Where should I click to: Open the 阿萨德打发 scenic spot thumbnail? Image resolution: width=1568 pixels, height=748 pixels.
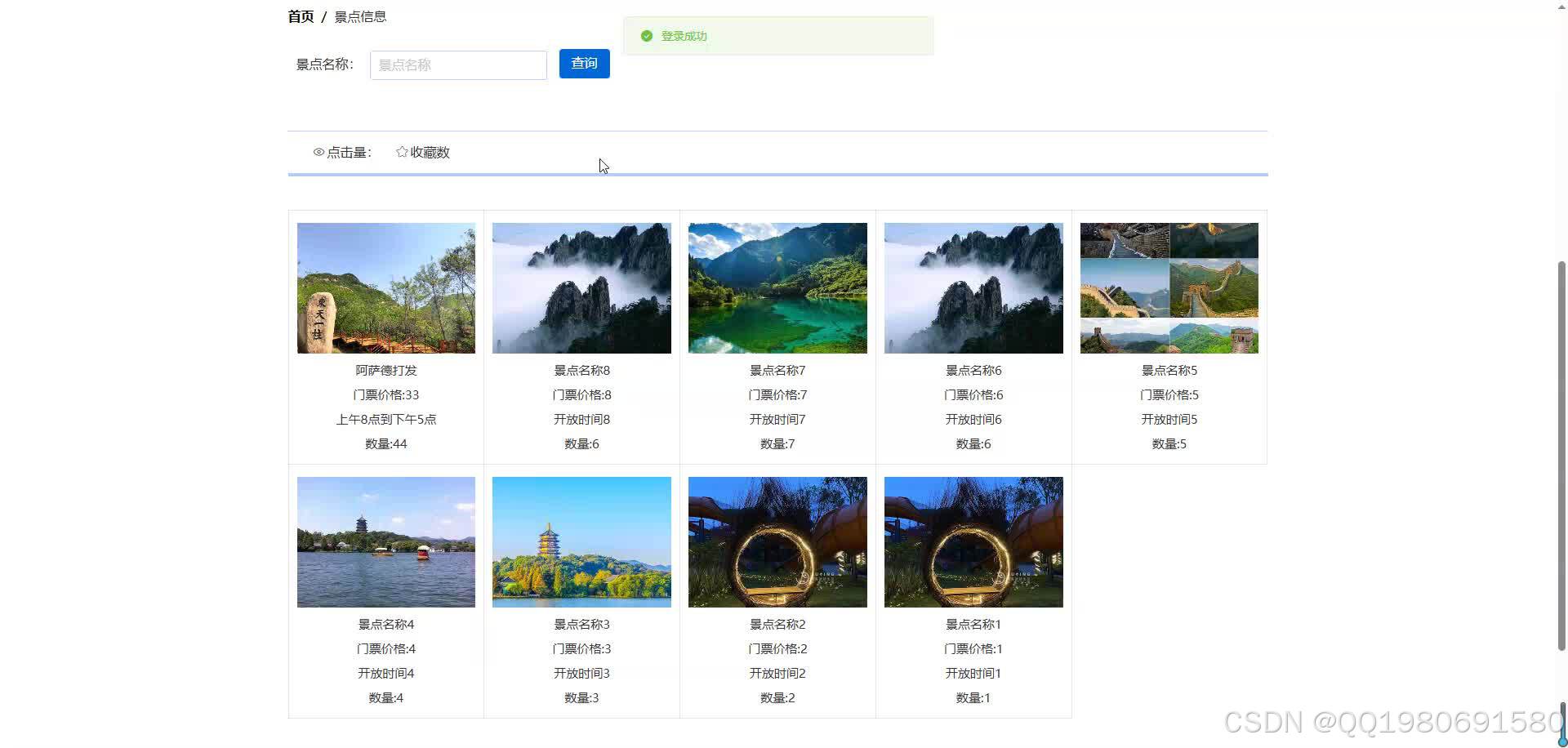coord(385,287)
